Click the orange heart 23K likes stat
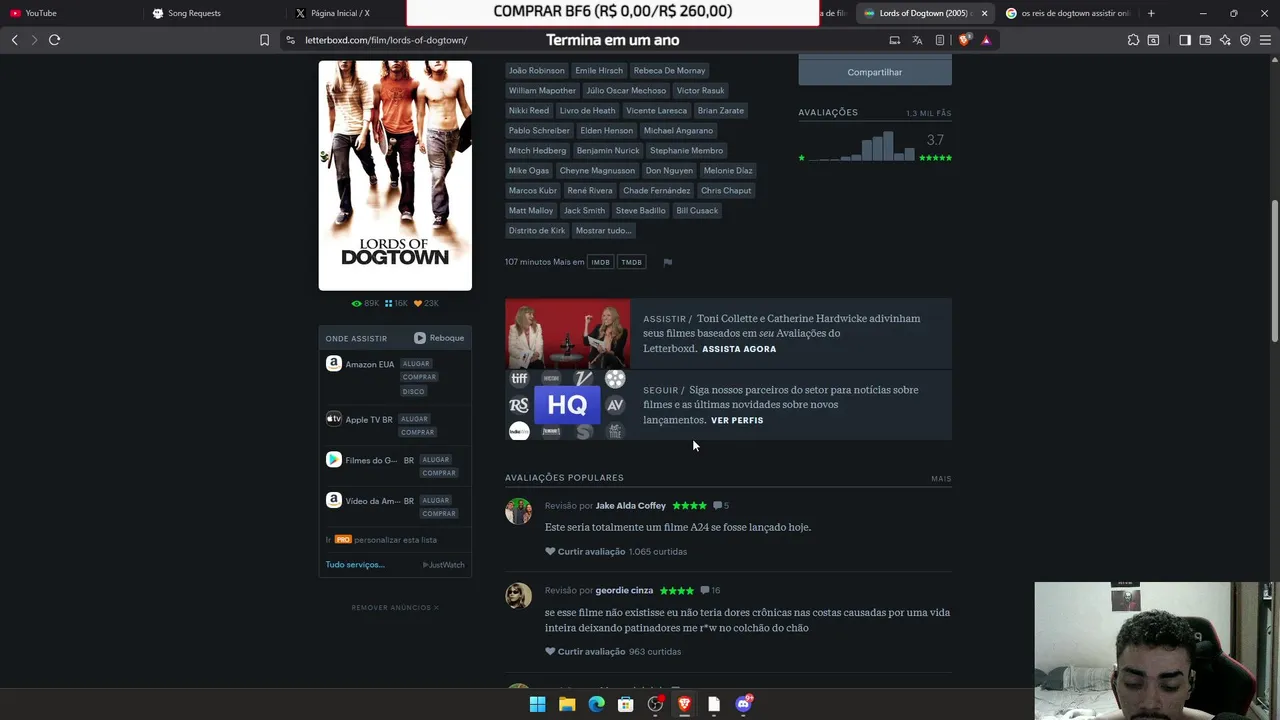The width and height of the screenshot is (1280, 720). pyautogui.click(x=426, y=303)
